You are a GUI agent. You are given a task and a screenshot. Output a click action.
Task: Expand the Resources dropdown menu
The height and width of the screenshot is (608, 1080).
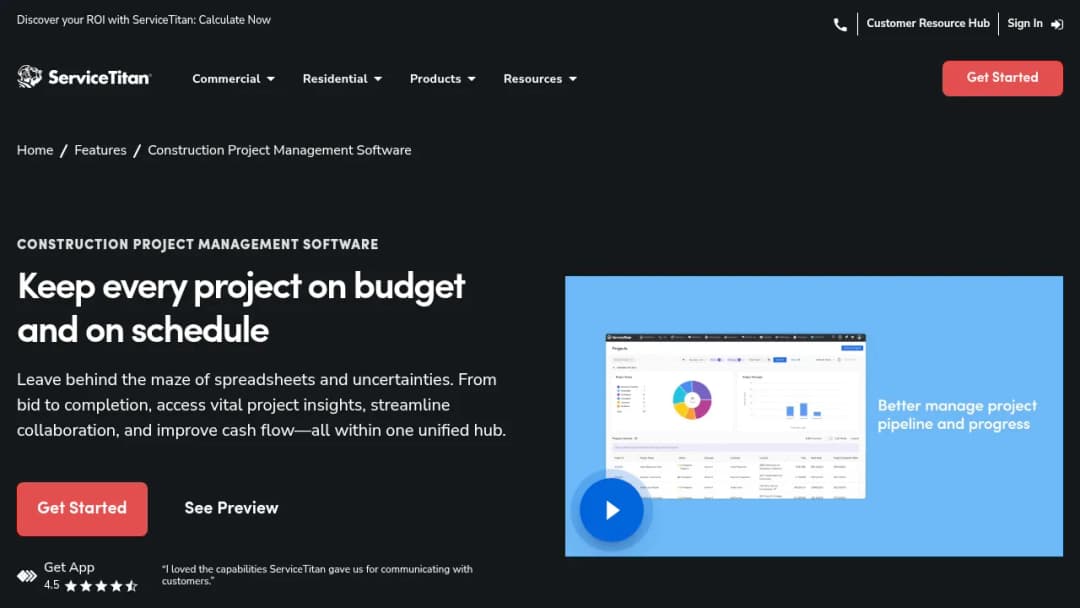tap(540, 78)
